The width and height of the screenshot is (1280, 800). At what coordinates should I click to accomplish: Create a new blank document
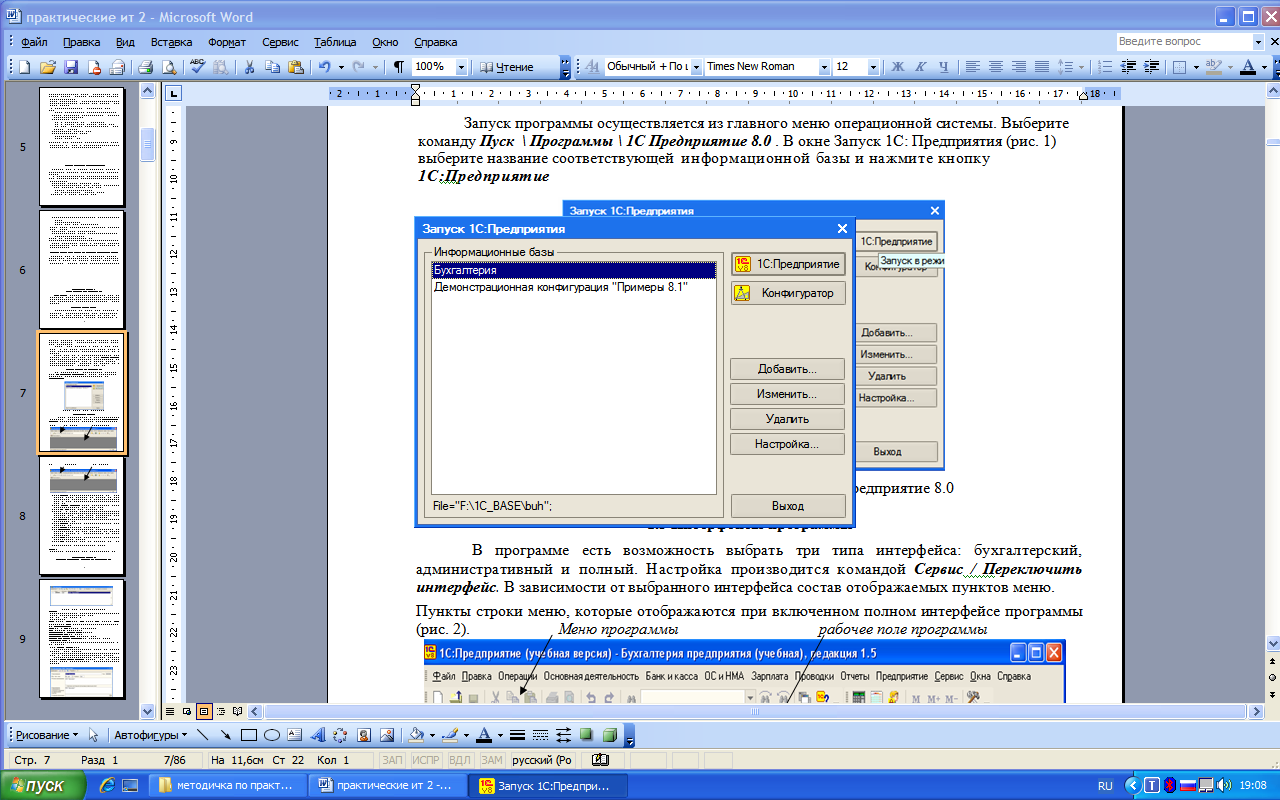tap(24, 67)
